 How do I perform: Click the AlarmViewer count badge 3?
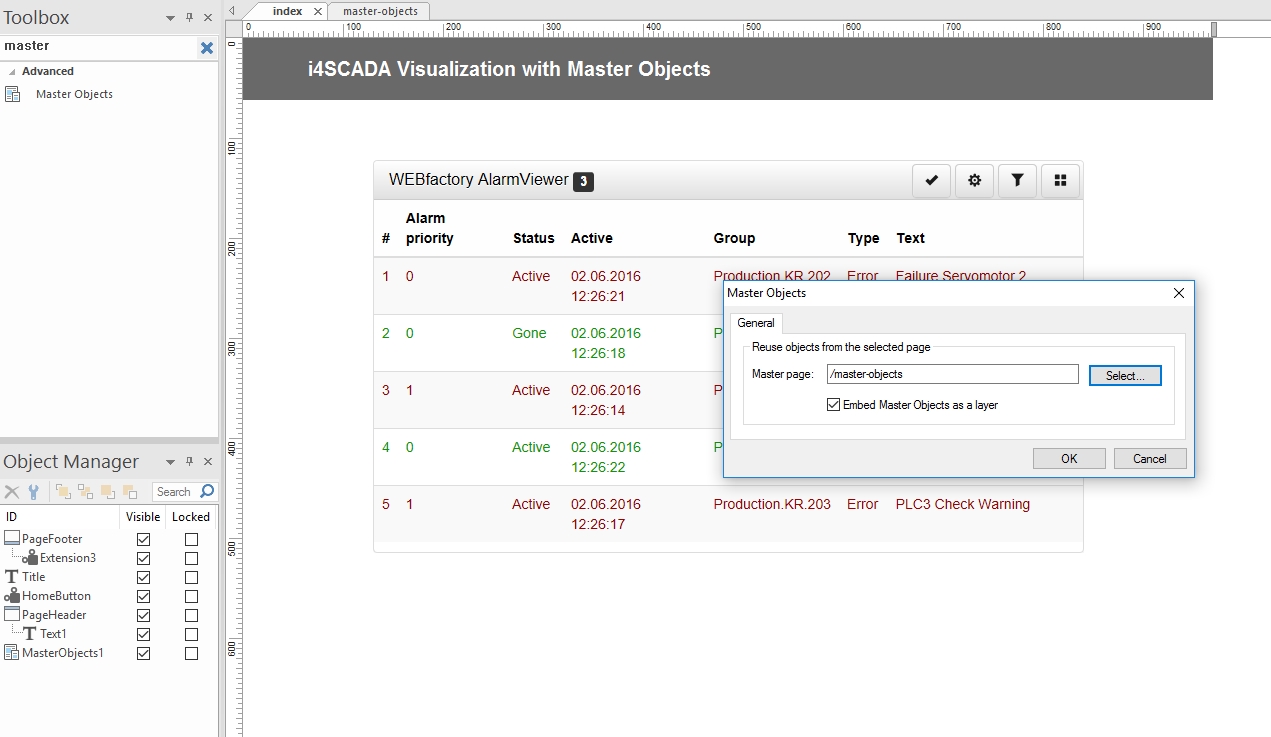pos(583,182)
